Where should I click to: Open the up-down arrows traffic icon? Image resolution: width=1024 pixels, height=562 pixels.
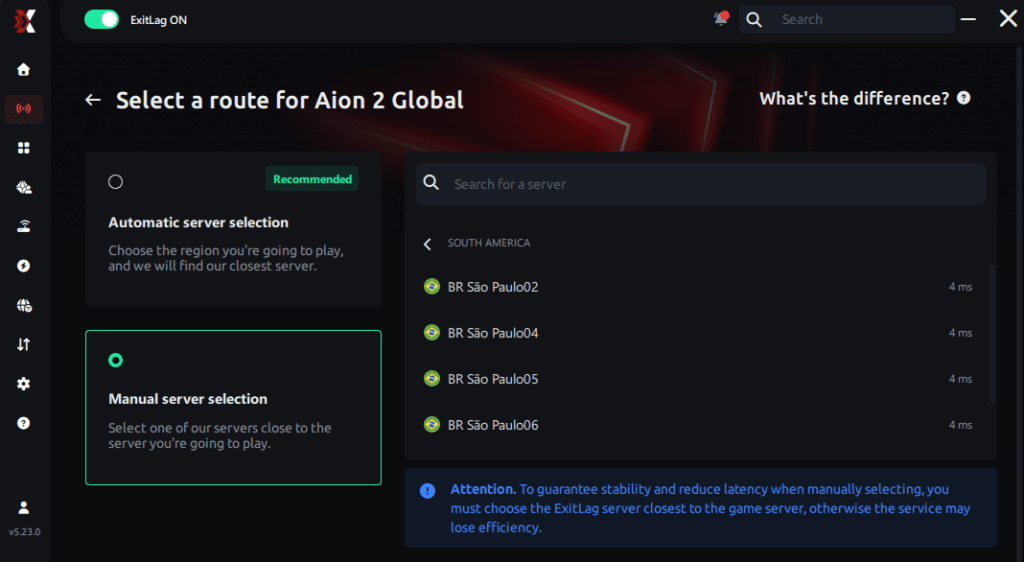tap(24, 345)
